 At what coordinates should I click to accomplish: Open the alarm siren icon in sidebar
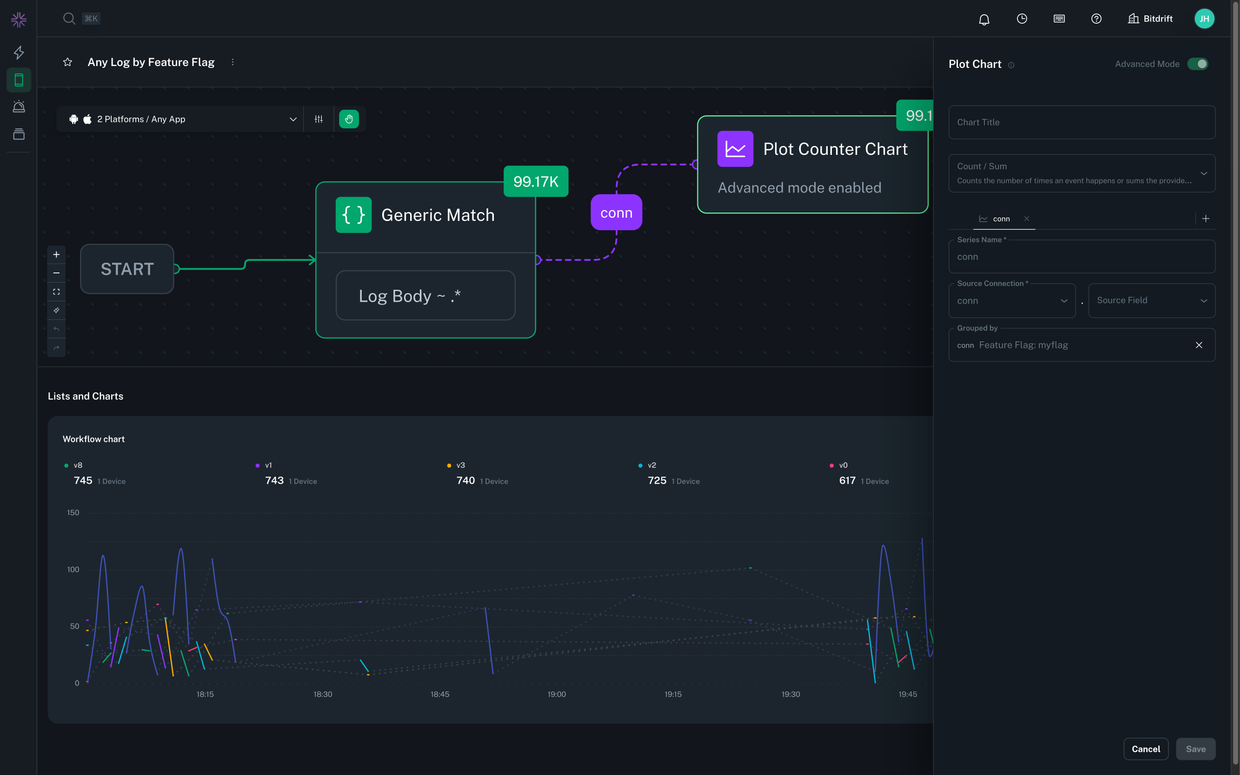pyautogui.click(x=18, y=107)
